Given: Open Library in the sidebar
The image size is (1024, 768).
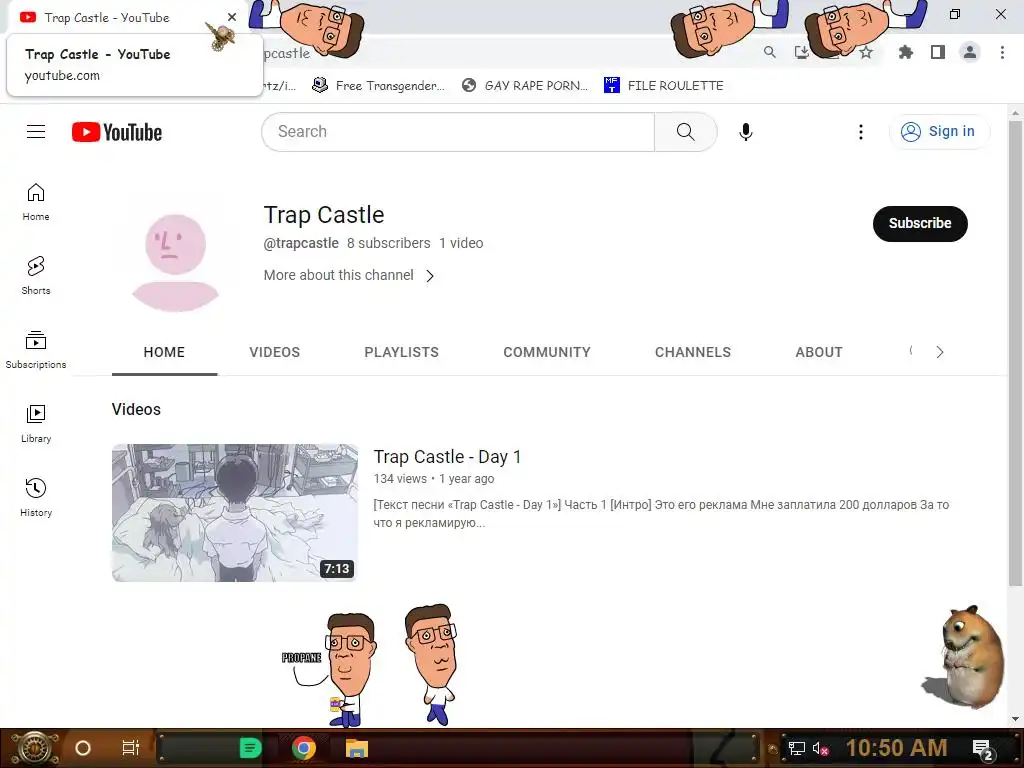Looking at the screenshot, I should [x=36, y=424].
